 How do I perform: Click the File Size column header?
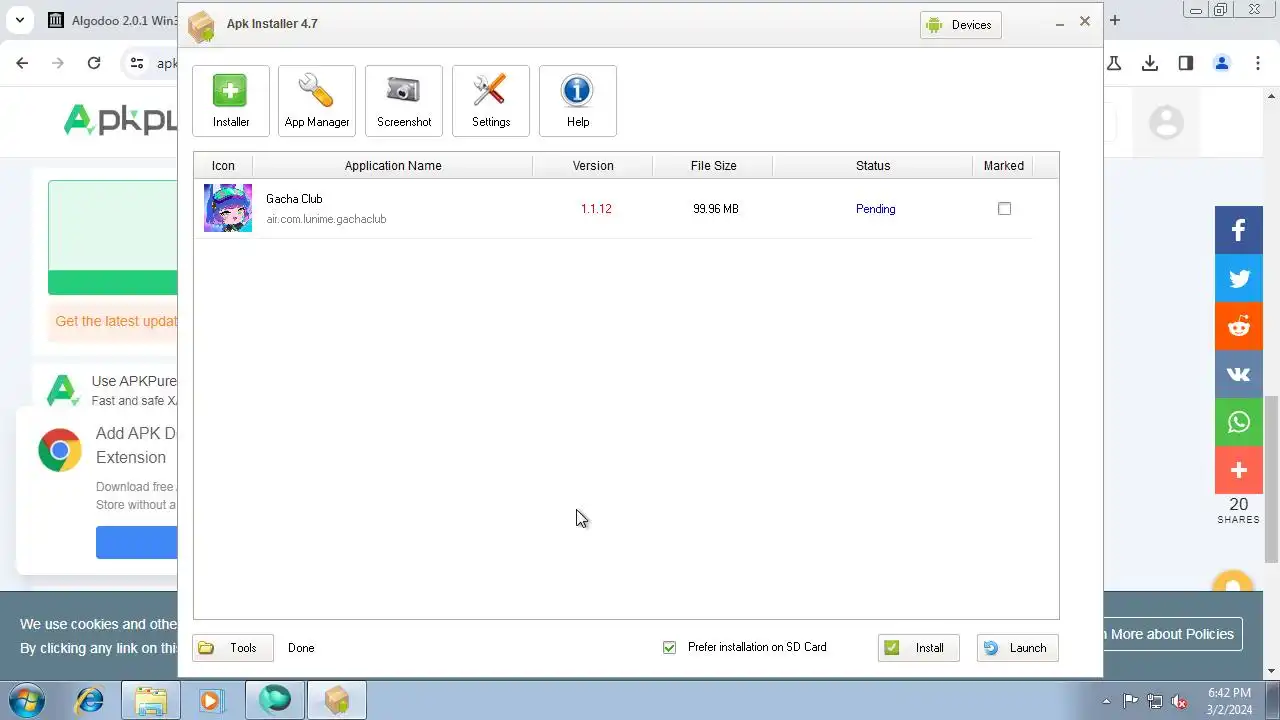coord(714,166)
